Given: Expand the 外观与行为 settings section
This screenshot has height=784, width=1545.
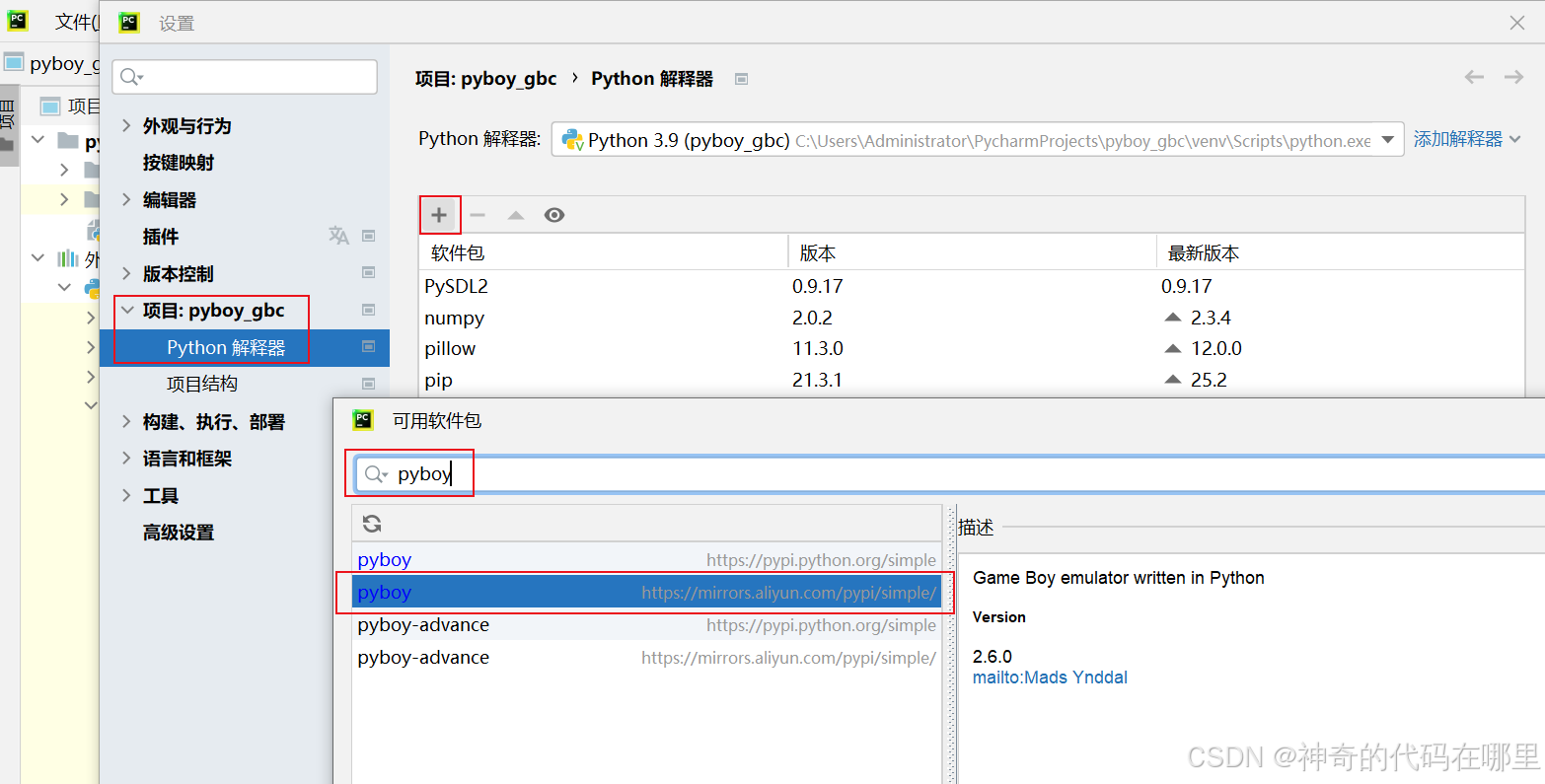Looking at the screenshot, I should tap(126, 125).
